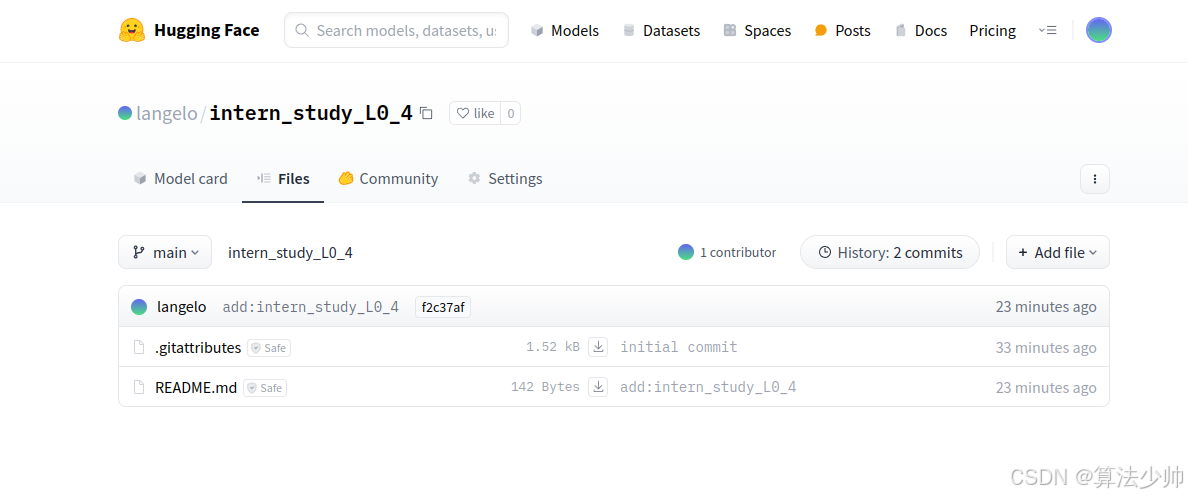Open the Docs page

921,30
